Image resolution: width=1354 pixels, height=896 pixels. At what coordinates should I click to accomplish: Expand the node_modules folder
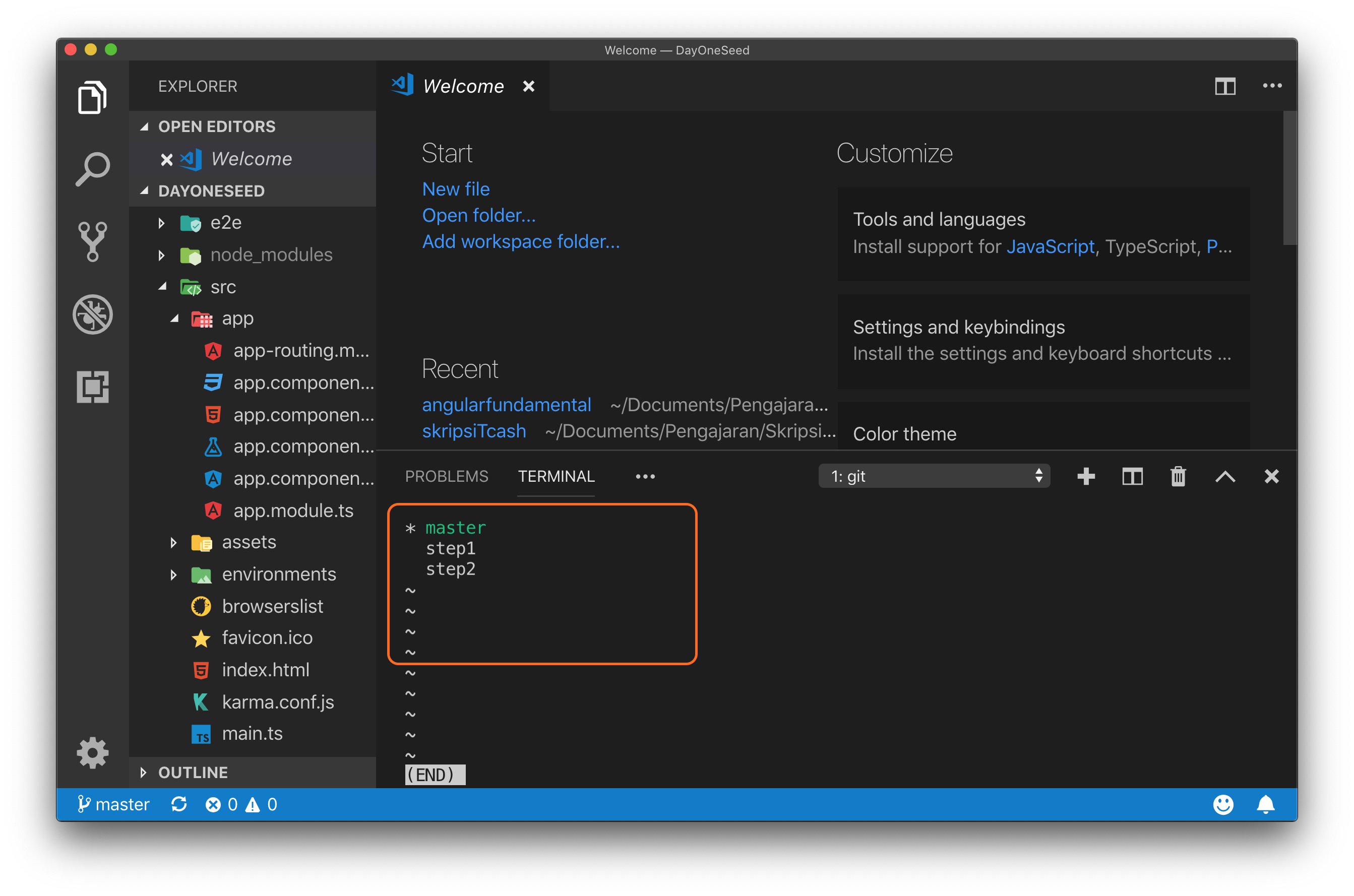point(162,255)
